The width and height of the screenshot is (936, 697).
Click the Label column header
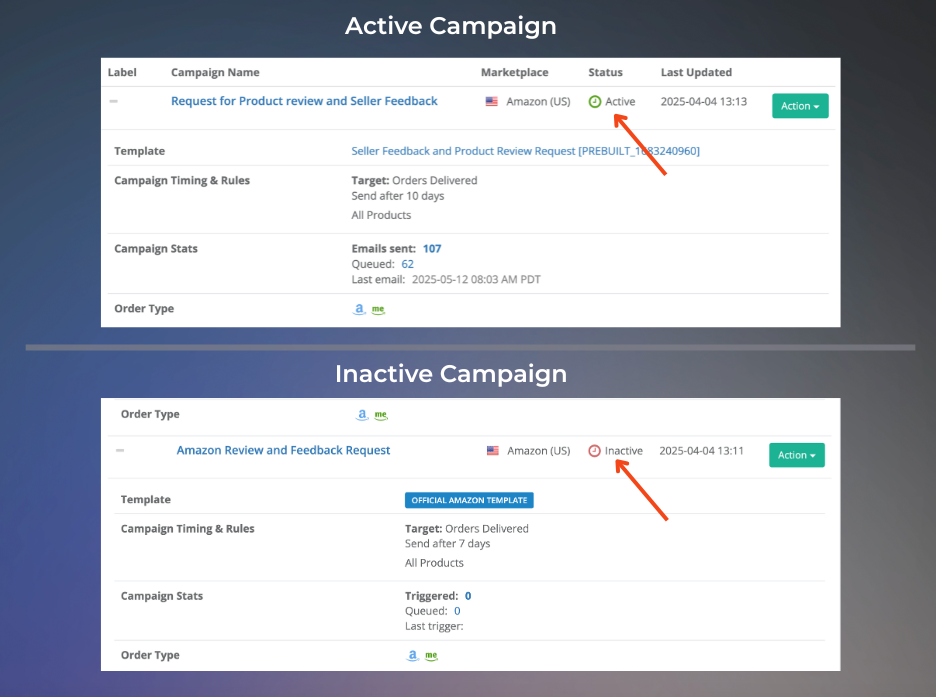point(122,72)
